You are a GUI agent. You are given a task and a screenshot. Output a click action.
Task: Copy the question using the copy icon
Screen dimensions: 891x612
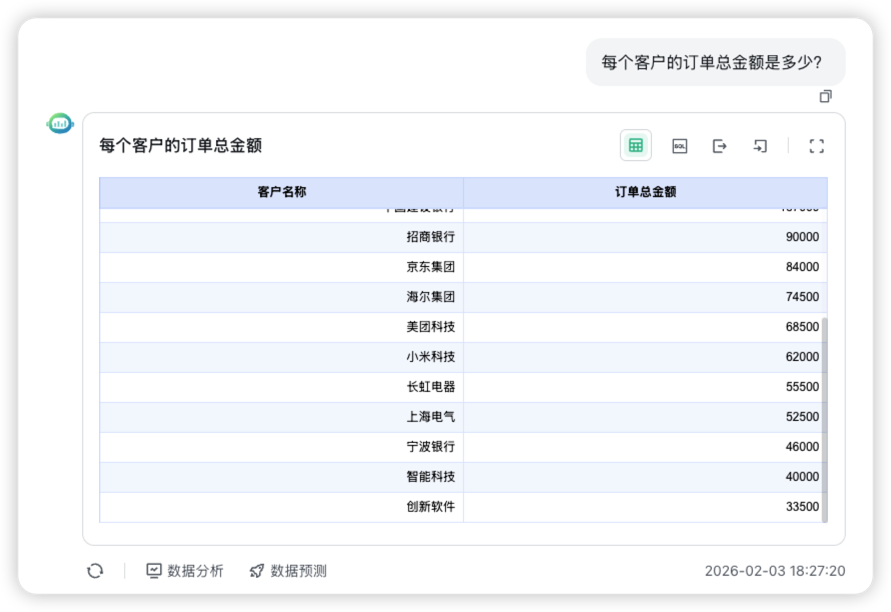(x=824, y=96)
